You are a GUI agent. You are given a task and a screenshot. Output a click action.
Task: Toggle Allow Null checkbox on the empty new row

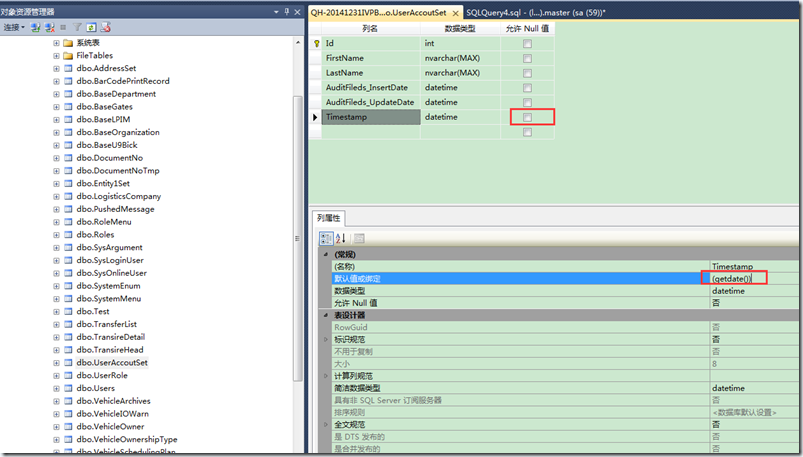coord(527,132)
